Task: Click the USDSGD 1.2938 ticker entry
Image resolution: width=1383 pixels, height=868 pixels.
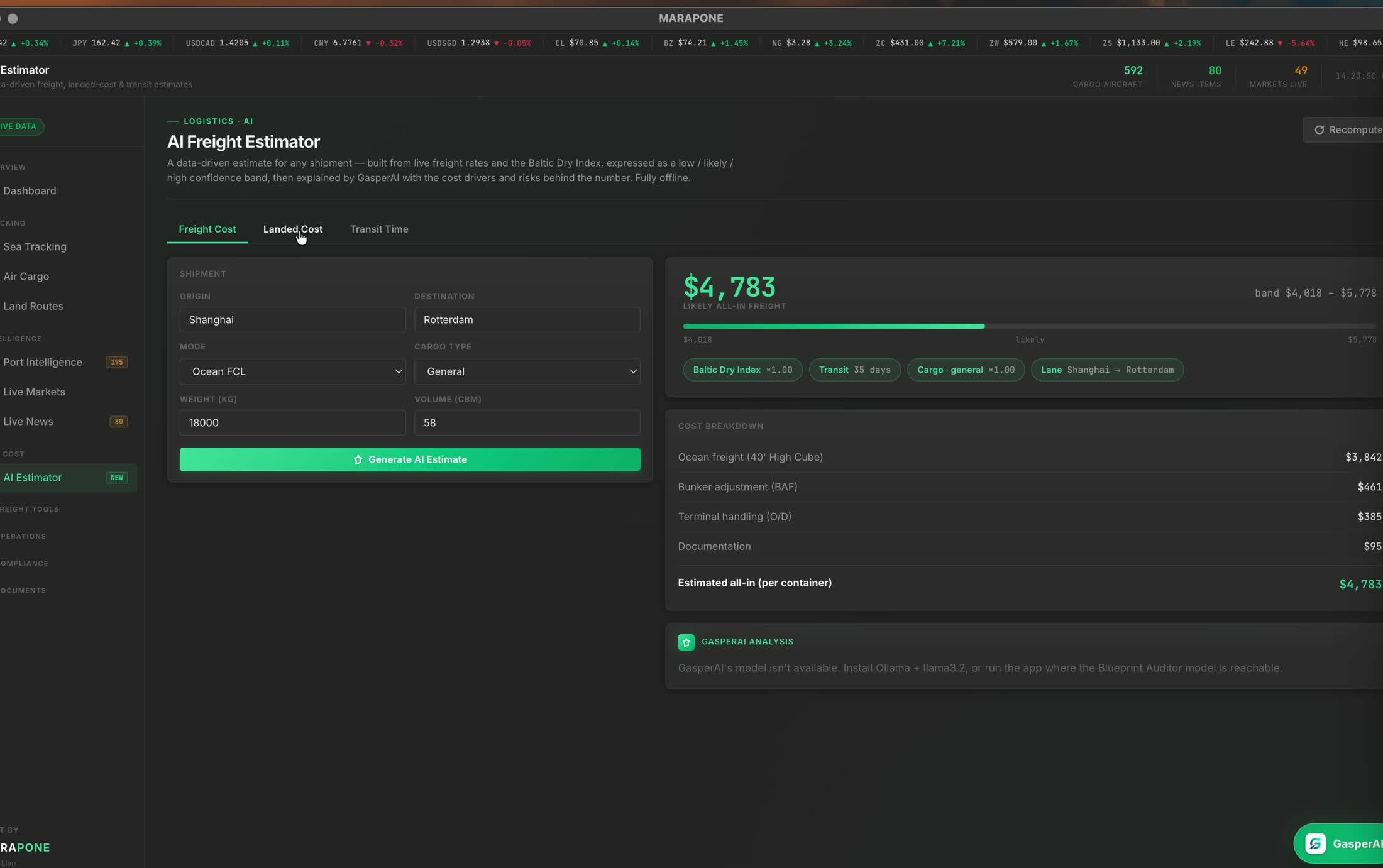Action: tap(479, 43)
